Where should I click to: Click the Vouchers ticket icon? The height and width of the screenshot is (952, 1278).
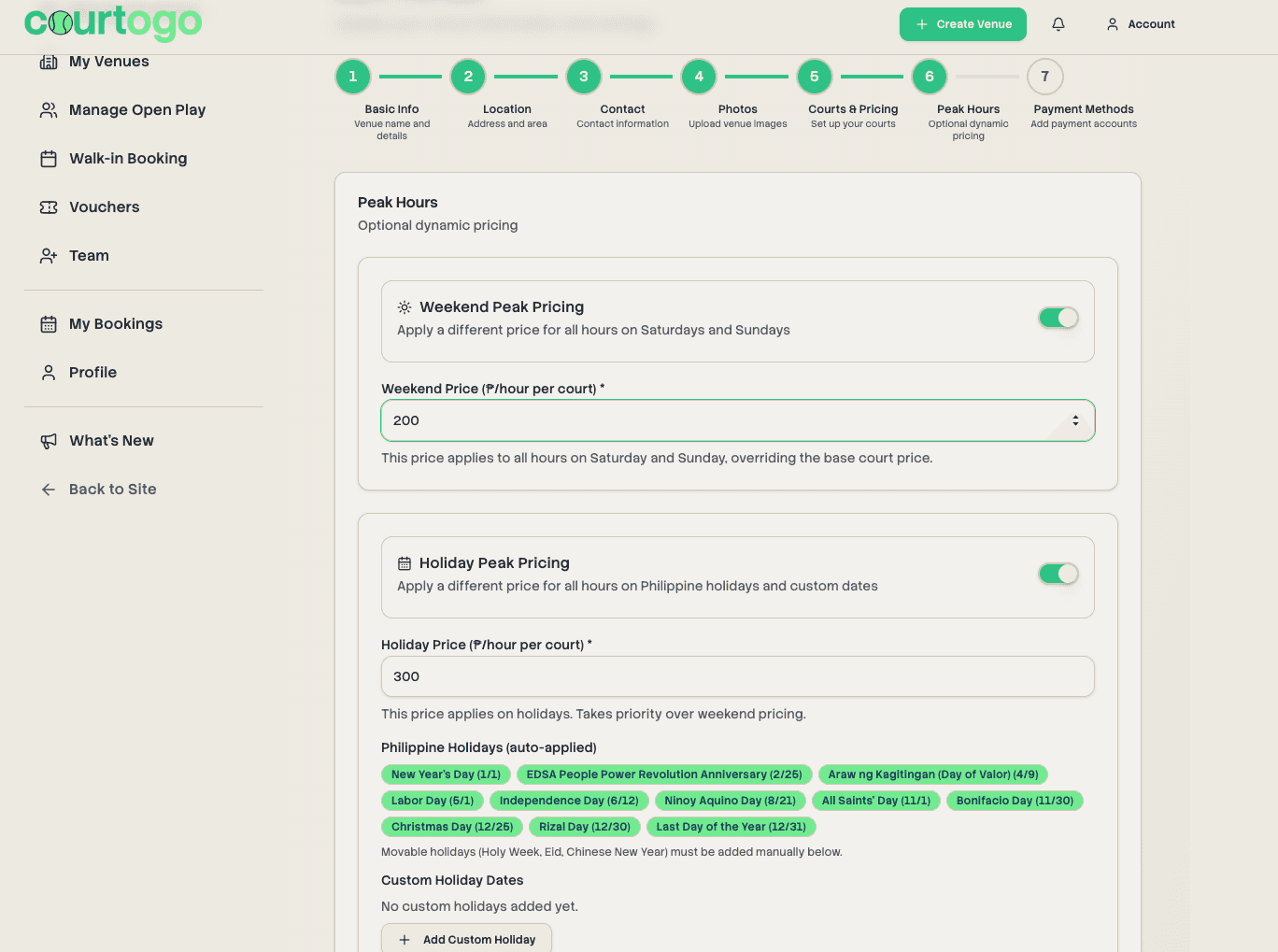click(49, 207)
